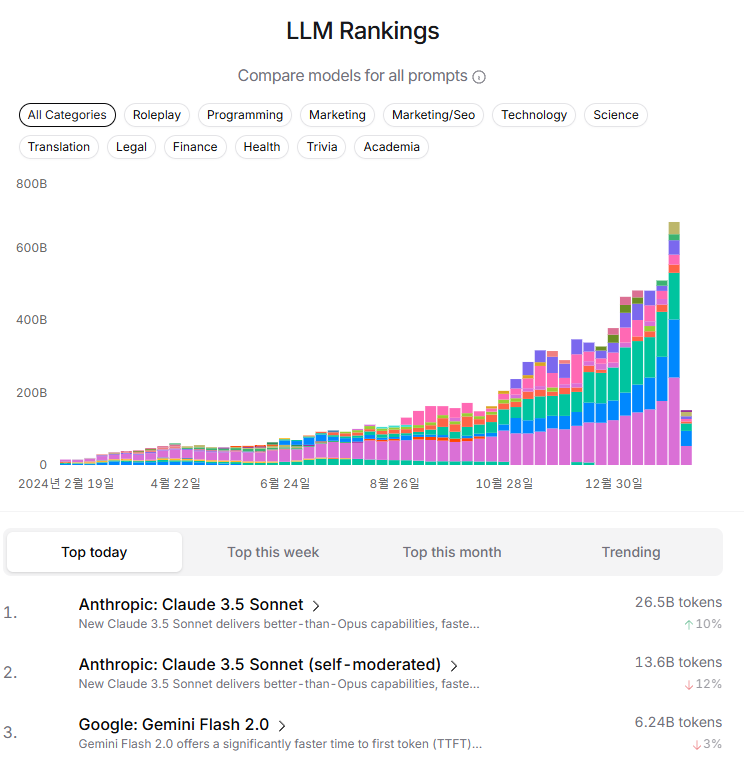Click chevron beside Gemini Flash 2.0

pos(282,725)
